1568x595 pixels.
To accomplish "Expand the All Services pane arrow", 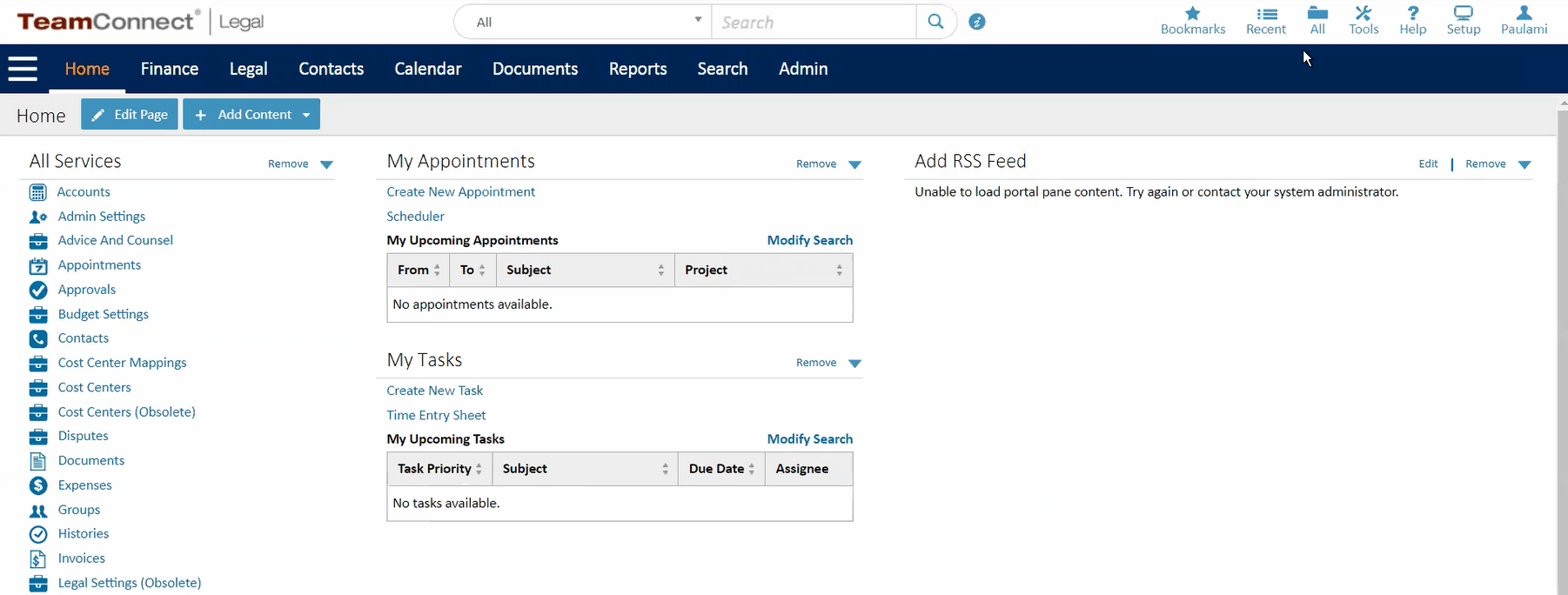I will (x=326, y=164).
